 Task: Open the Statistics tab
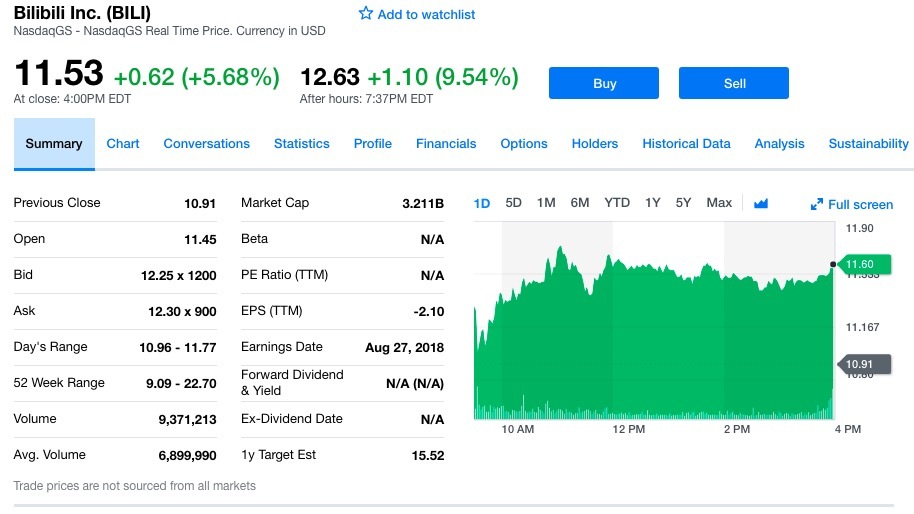point(301,144)
